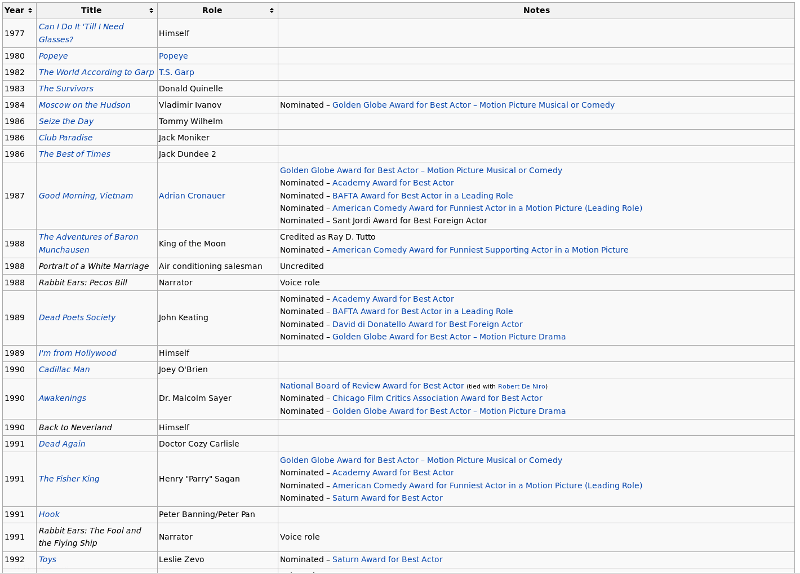Image resolution: width=800 pixels, height=574 pixels.
Task: Open Seize the Day film link
Action: [x=66, y=121]
